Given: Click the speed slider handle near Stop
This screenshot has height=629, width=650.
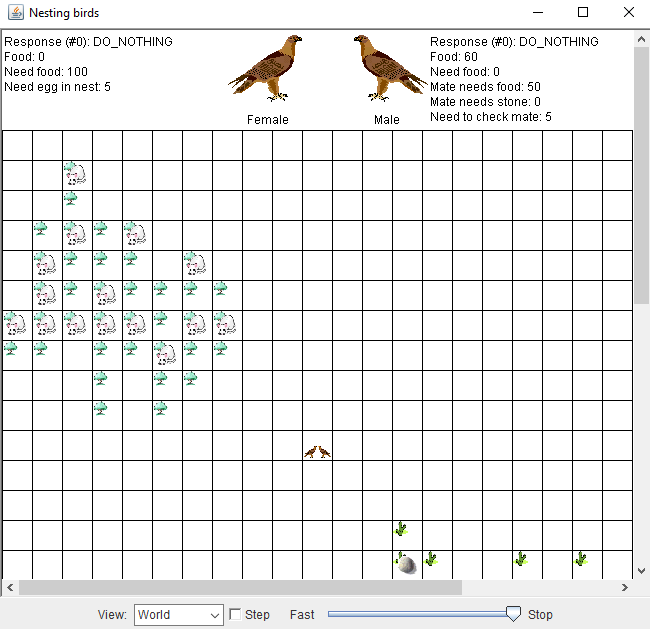Looking at the screenshot, I should 513,614.
